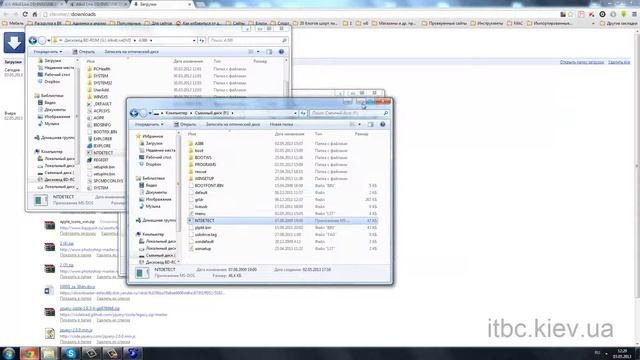Select Рабочий стол in A386 window sidebar
This screenshot has height=360, width=640.
(54, 75)
